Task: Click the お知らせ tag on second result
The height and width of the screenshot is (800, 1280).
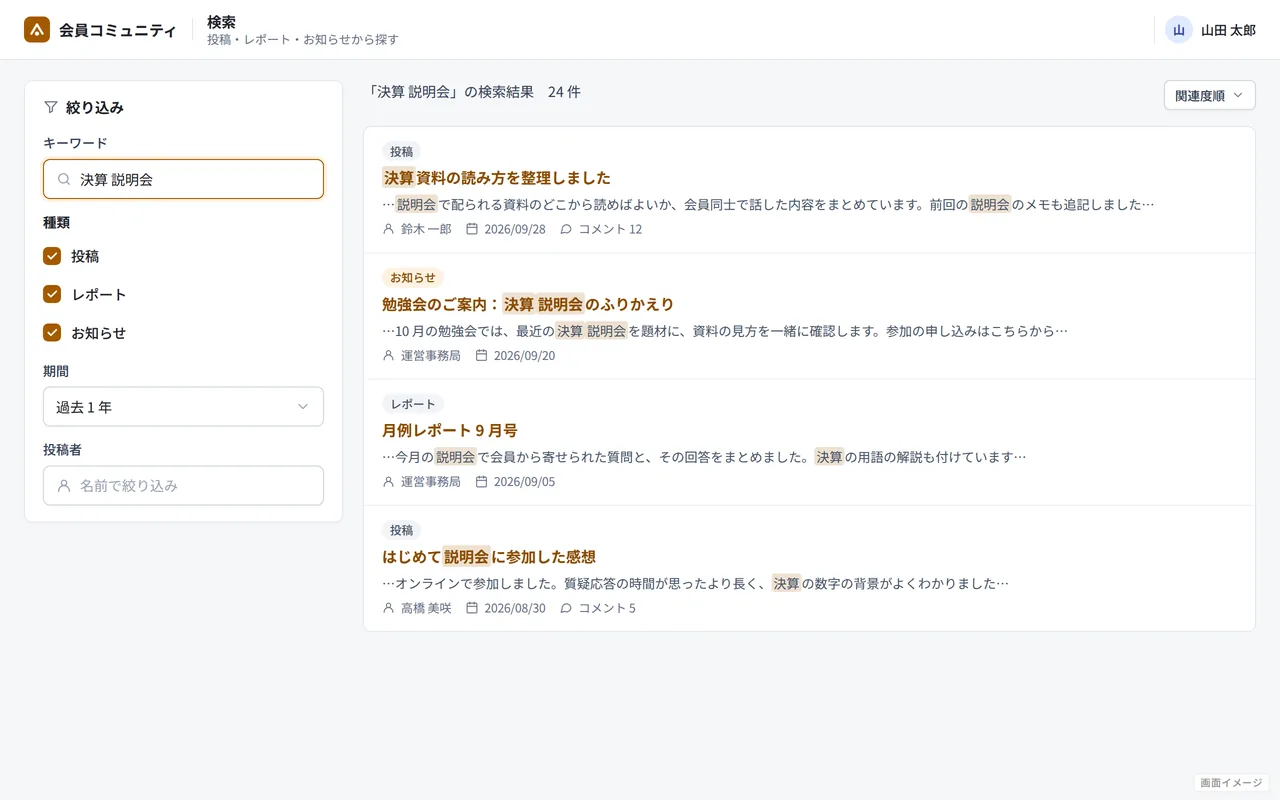Action: tap(413, 278)
